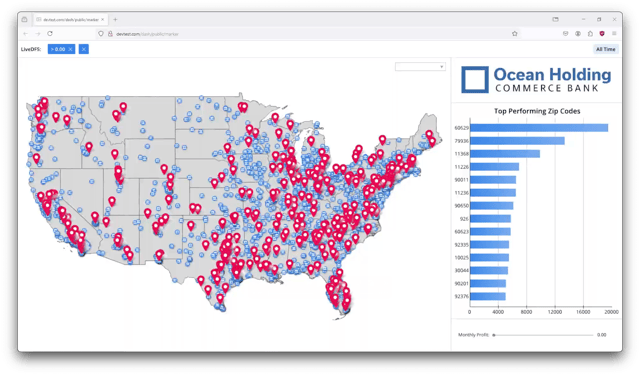
Task: Click the Monthly Profit slider handle
Action: 494,335
